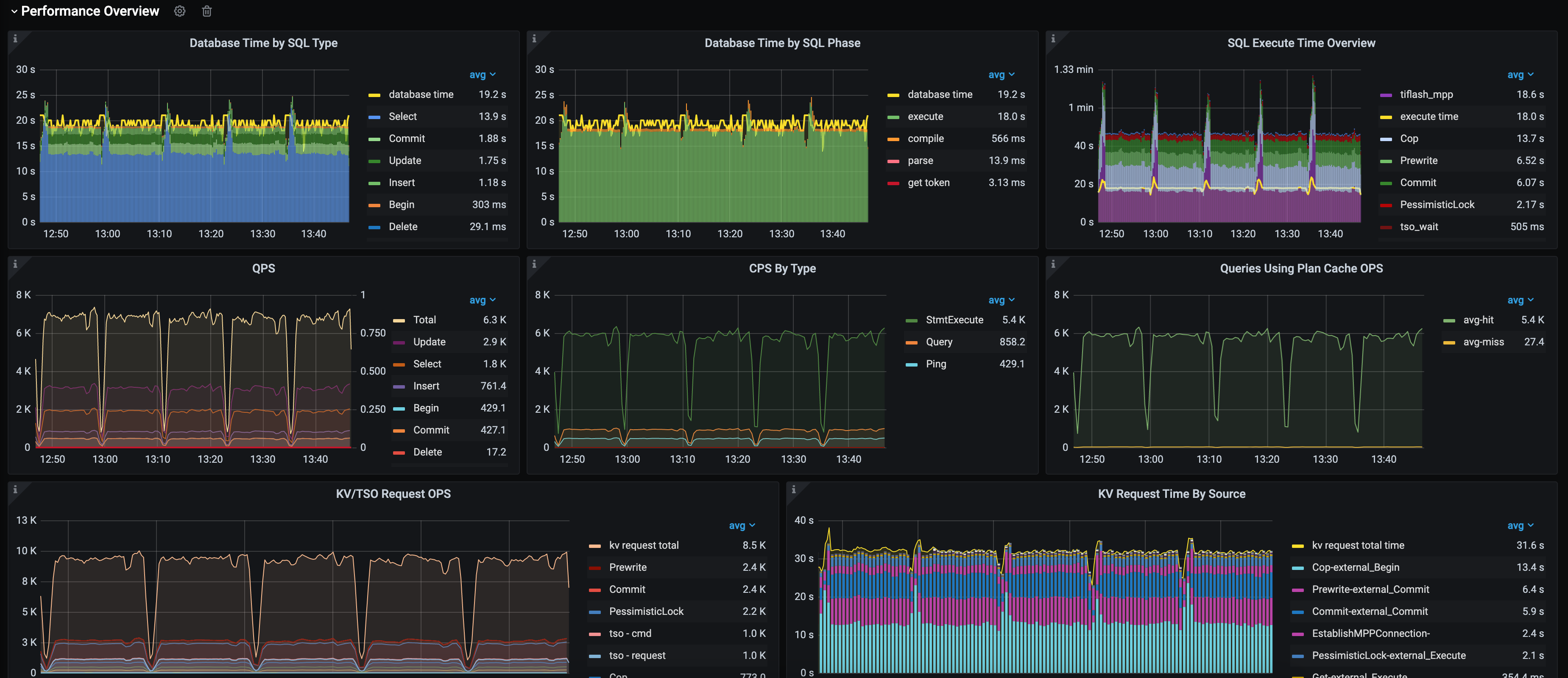Toggle the Select series in Database Time by SQL Type
Image resolution: width=1568 pixels, height=678 pixels.
coord(403,116)
